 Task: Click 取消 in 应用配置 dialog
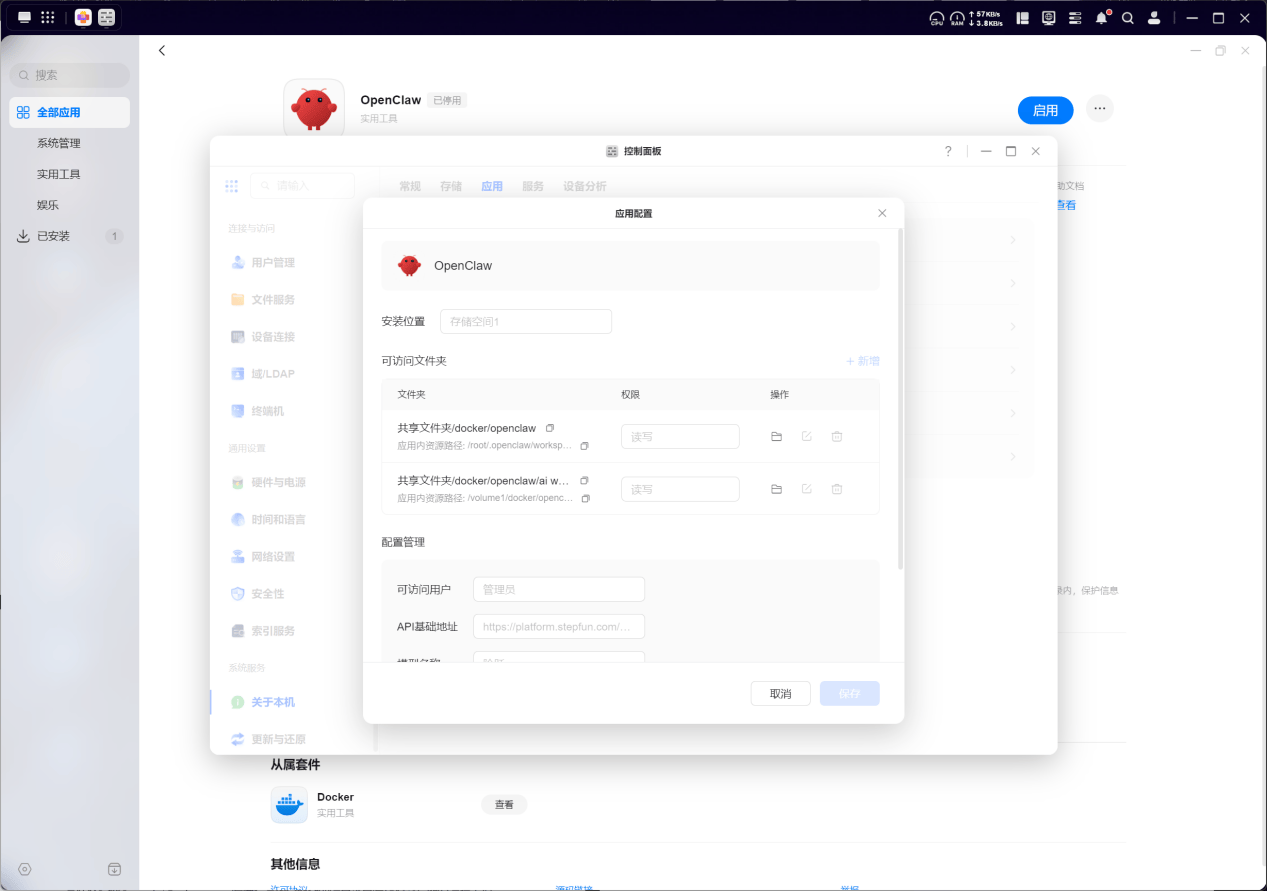point(781,694)
